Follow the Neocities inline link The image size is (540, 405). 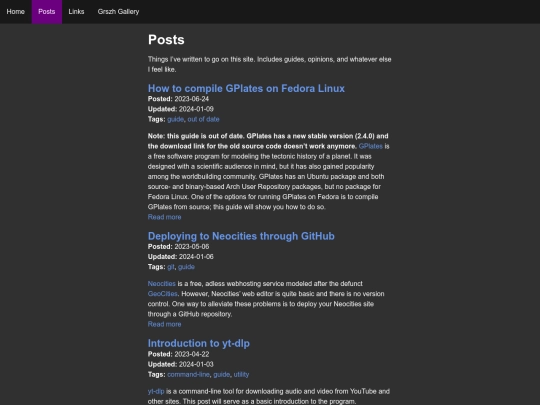[162, 284]
